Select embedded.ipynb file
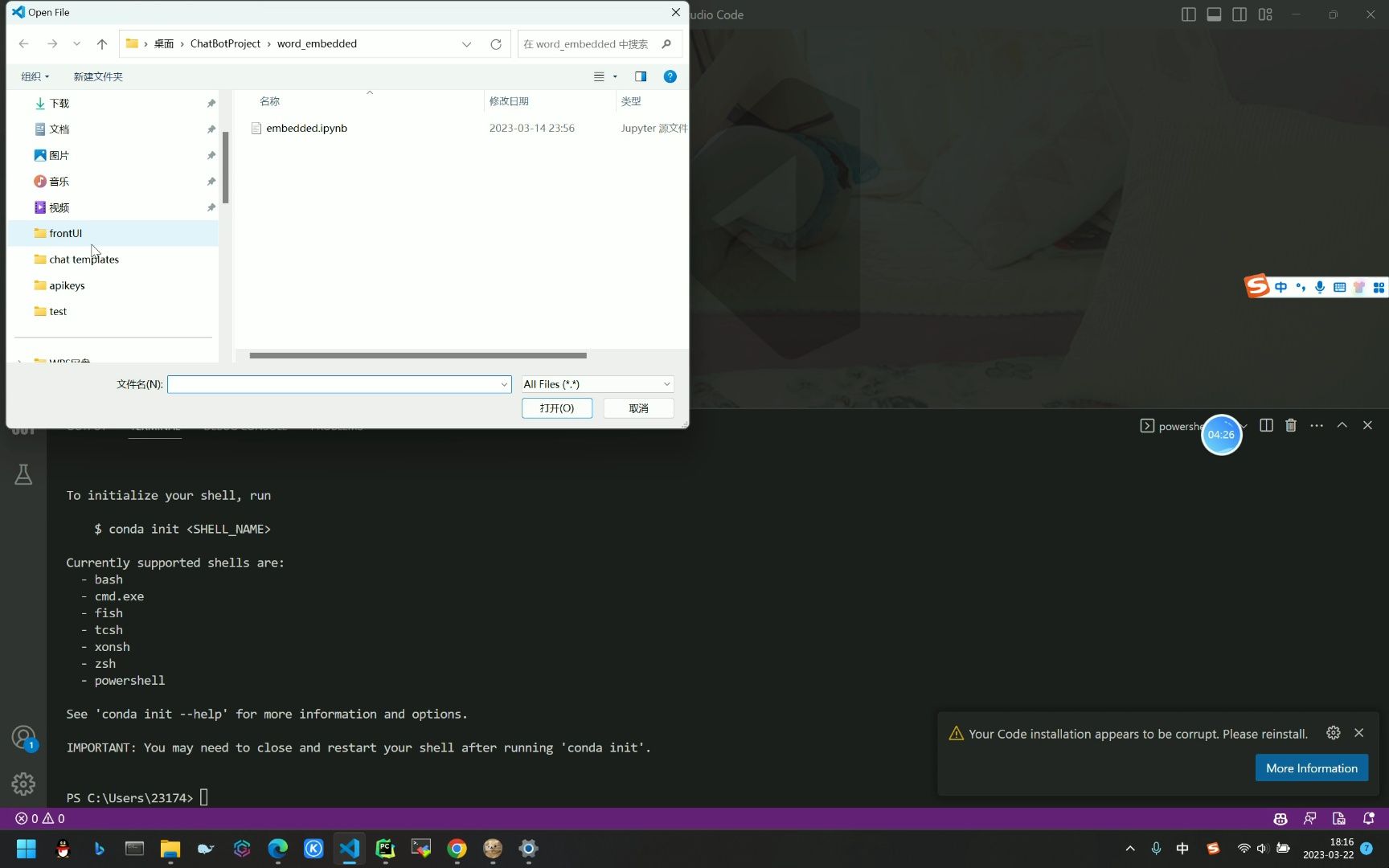 point(306,128)
